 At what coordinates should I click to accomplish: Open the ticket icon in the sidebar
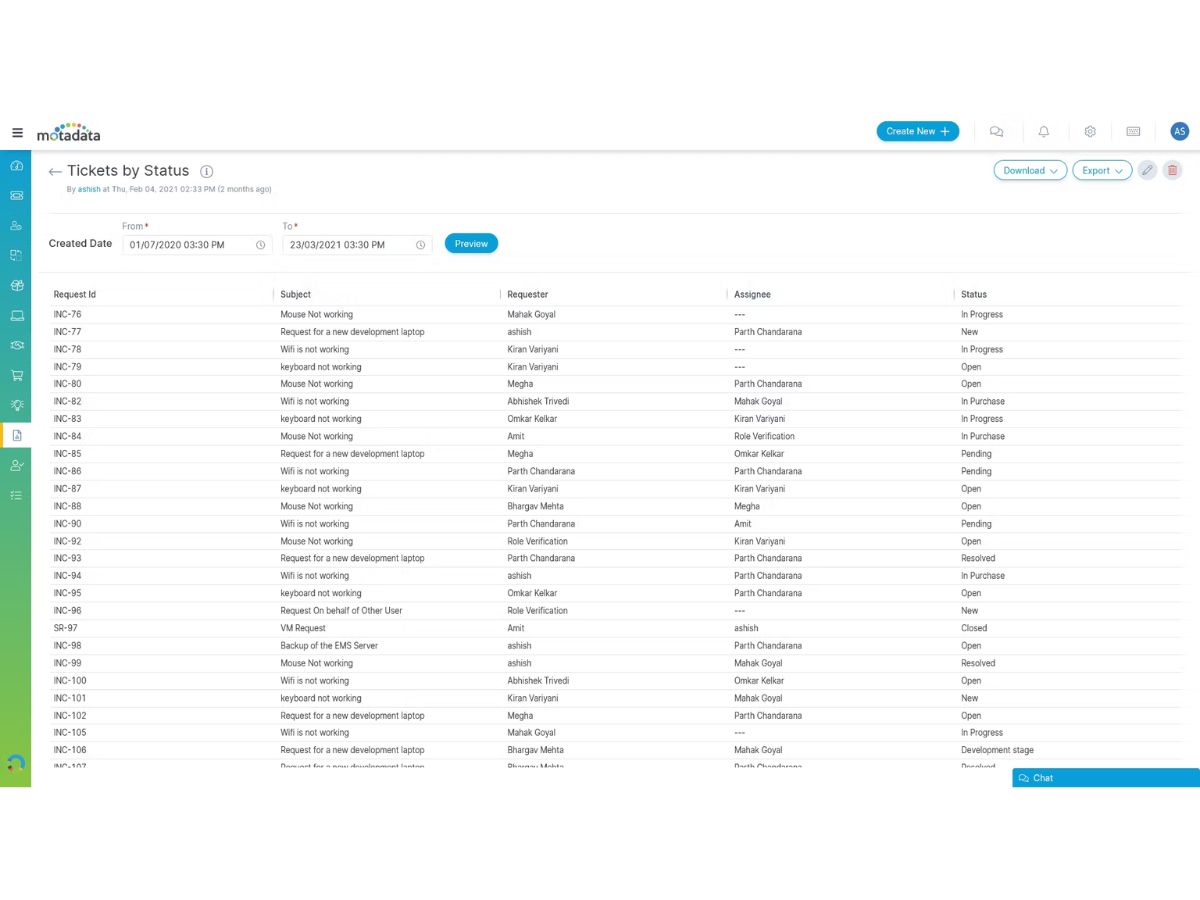point(16,196)
